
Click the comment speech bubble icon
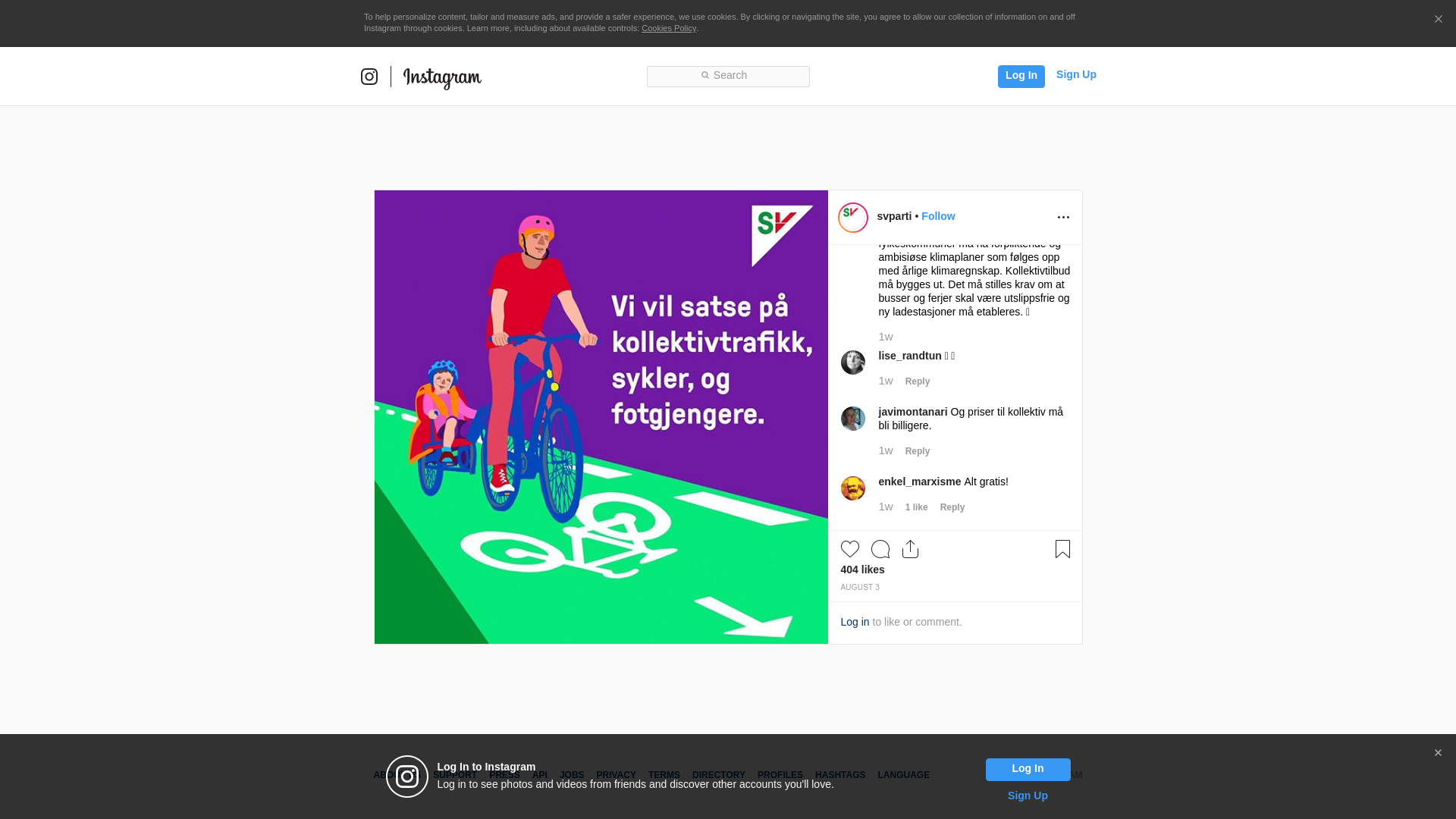click(880, 549)
